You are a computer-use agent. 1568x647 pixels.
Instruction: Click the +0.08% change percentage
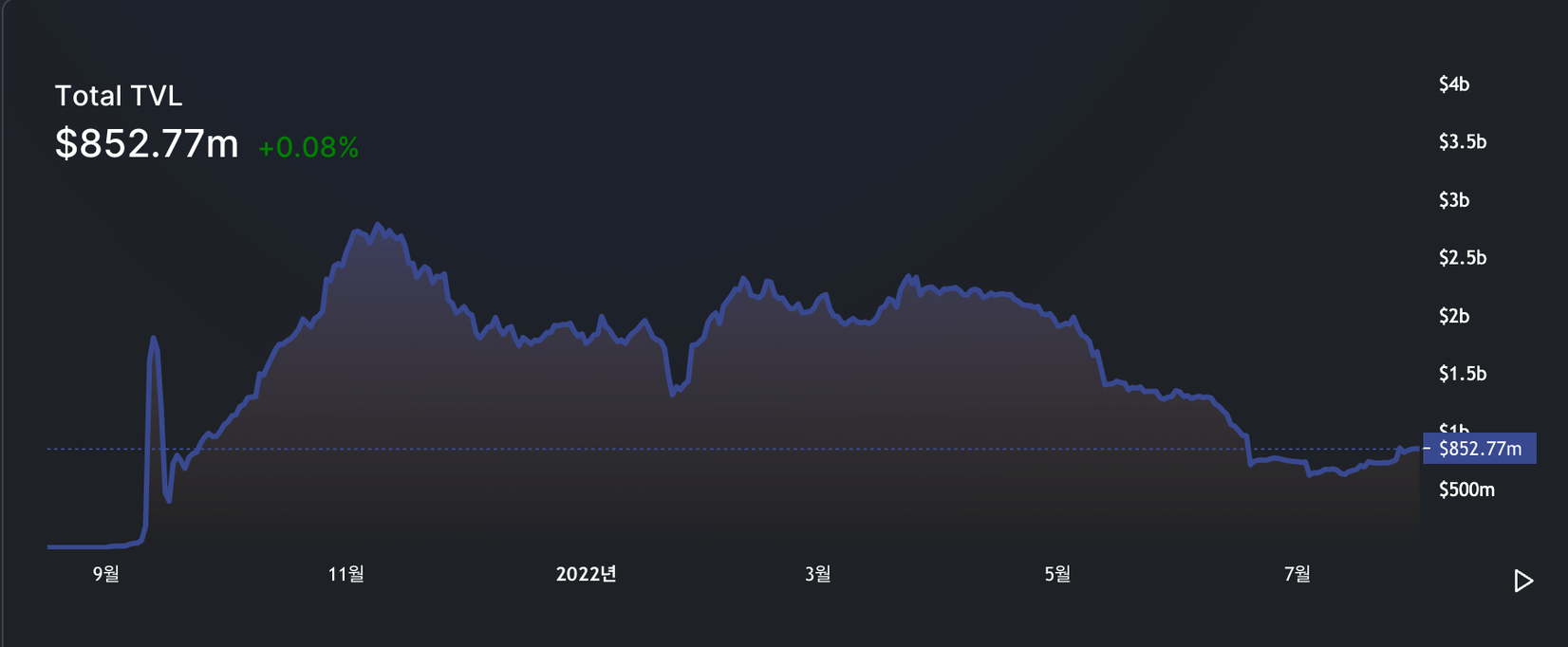point(308,148)
